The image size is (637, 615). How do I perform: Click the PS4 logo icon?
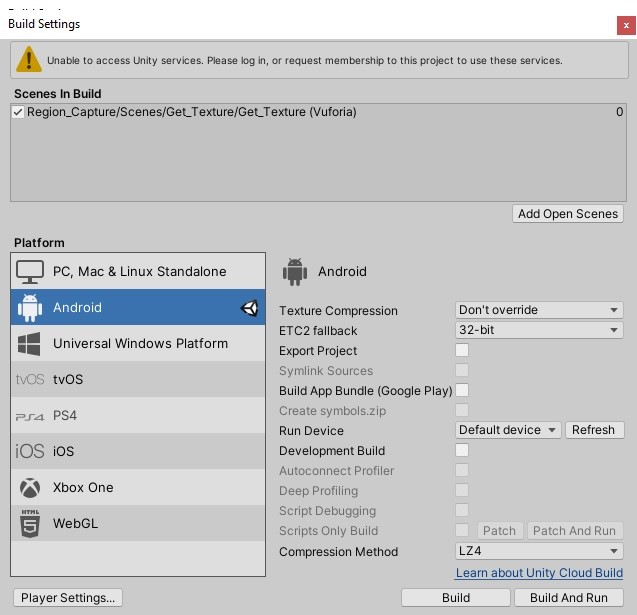30,416
